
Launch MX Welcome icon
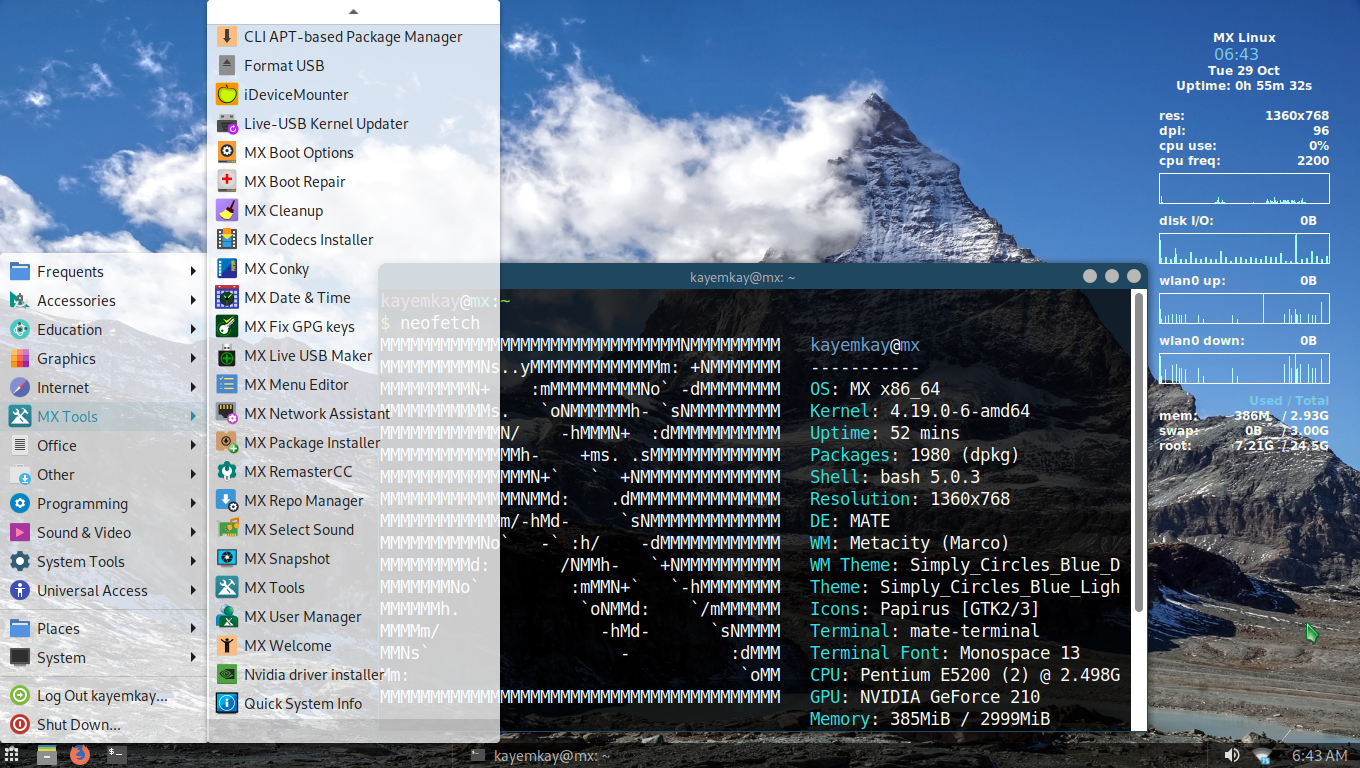pyautogui.click(x=227, y=646)
